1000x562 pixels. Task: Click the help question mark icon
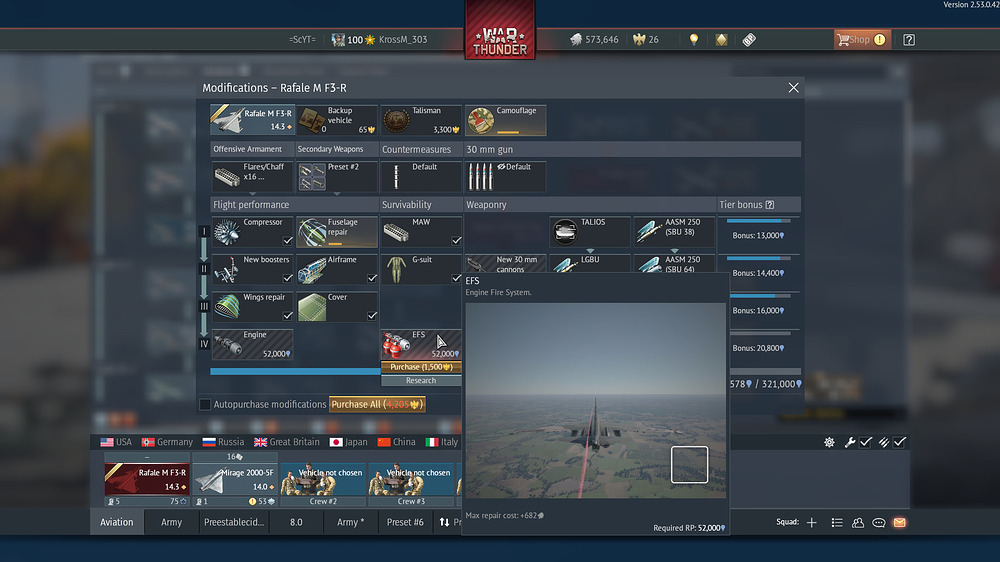tap(909, 40)
